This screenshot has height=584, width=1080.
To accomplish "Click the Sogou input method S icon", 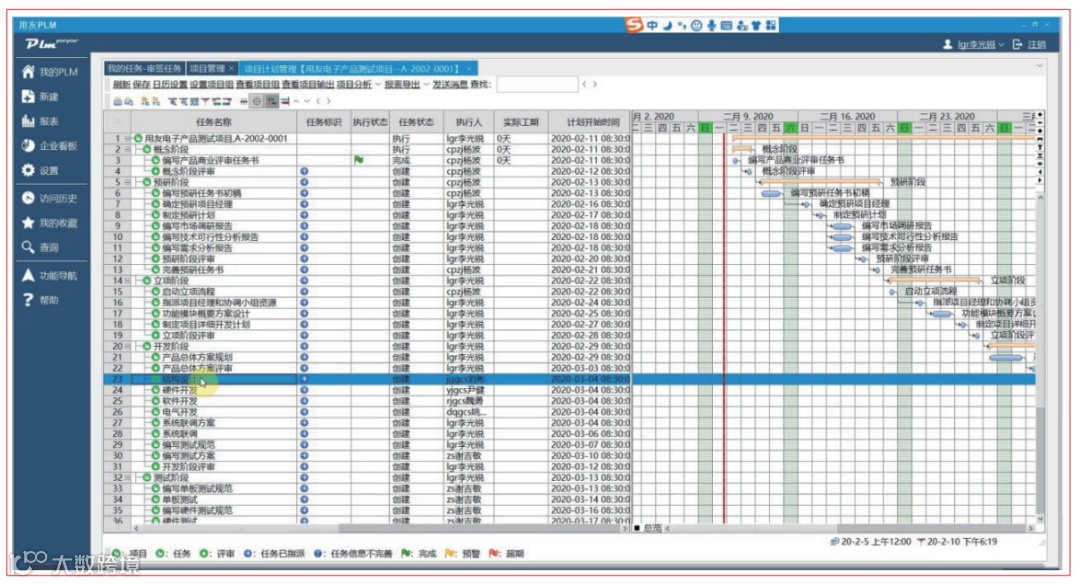I will tap(634, 25).
